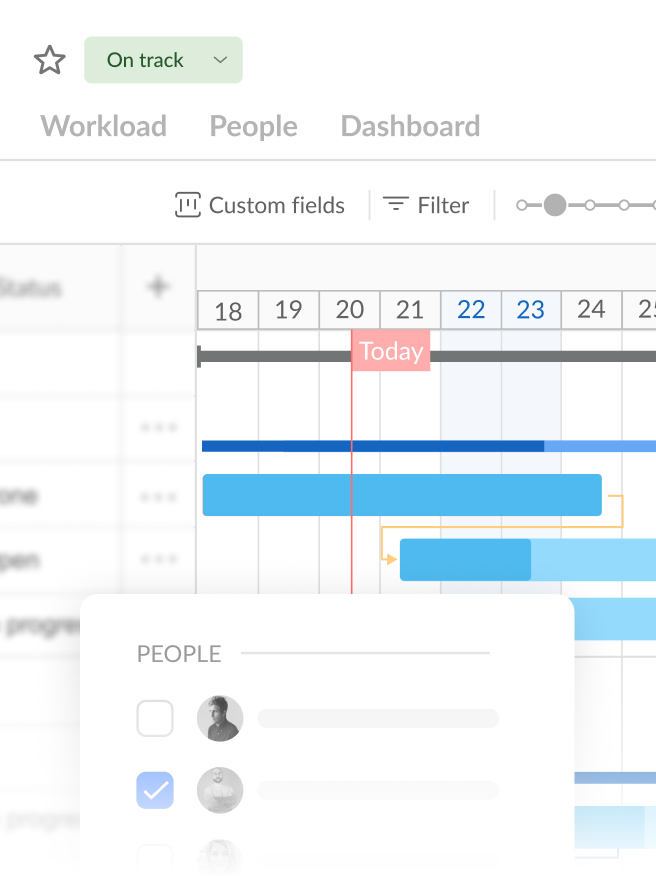
Task: Click the Custom fields icon
Action: click(x=187, y=205)
